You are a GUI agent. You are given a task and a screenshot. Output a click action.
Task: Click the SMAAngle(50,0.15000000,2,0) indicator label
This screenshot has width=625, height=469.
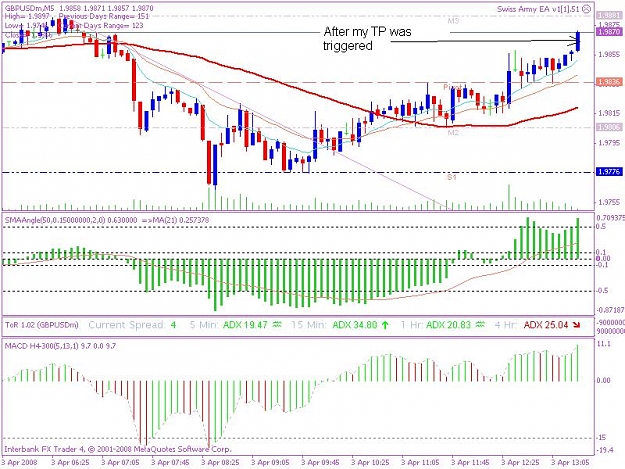point(55,220)
